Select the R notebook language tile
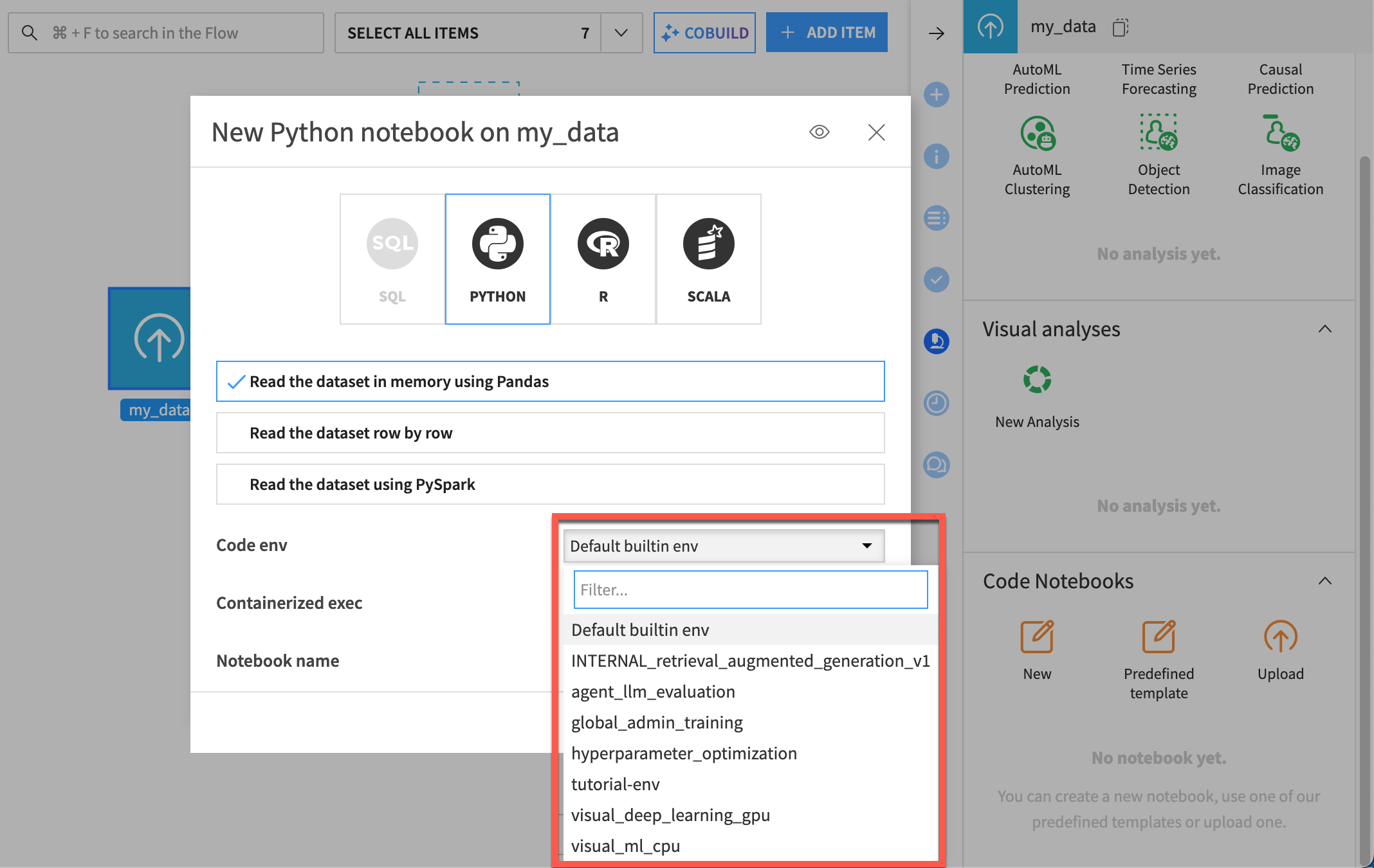Image resolution: width=1374 pixels, height=868 pixels. click(603, 259)
